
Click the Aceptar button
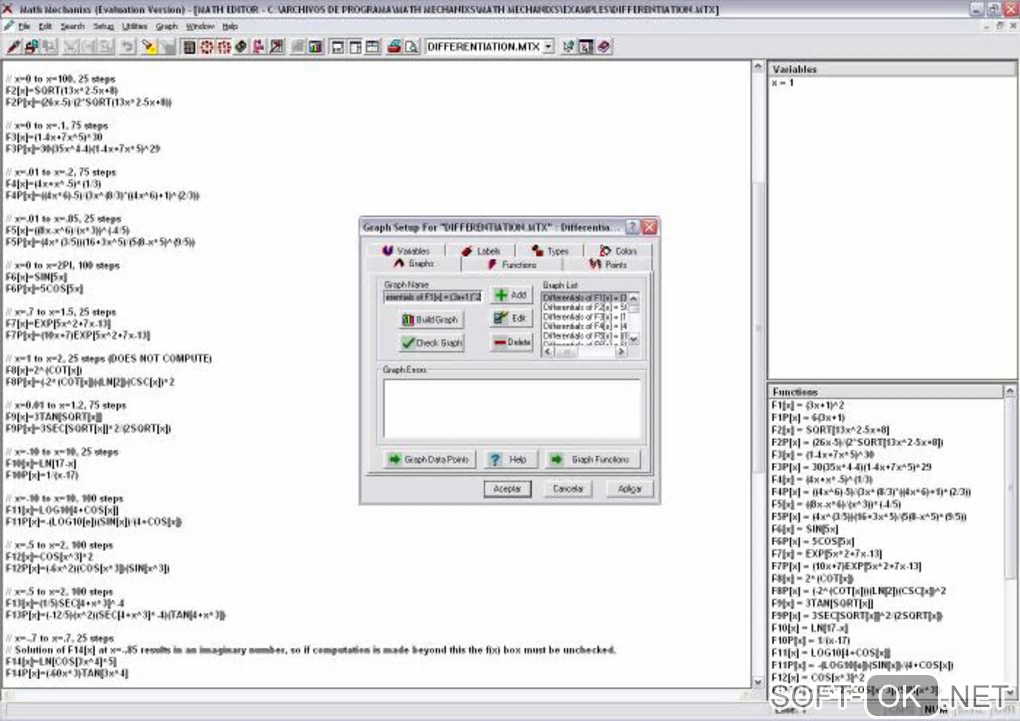tap(507, 489)
